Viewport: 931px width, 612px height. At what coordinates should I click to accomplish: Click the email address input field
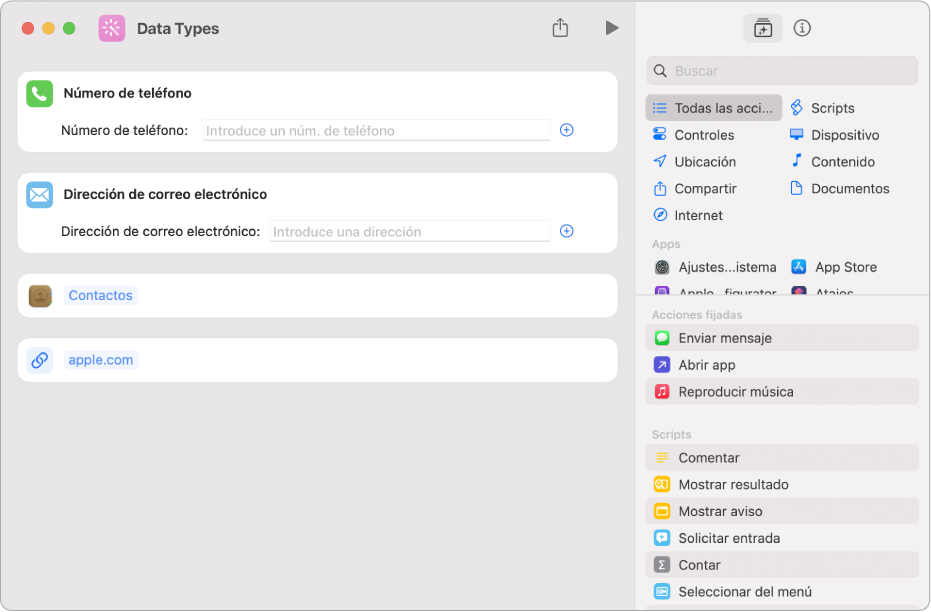coord(409,231)
